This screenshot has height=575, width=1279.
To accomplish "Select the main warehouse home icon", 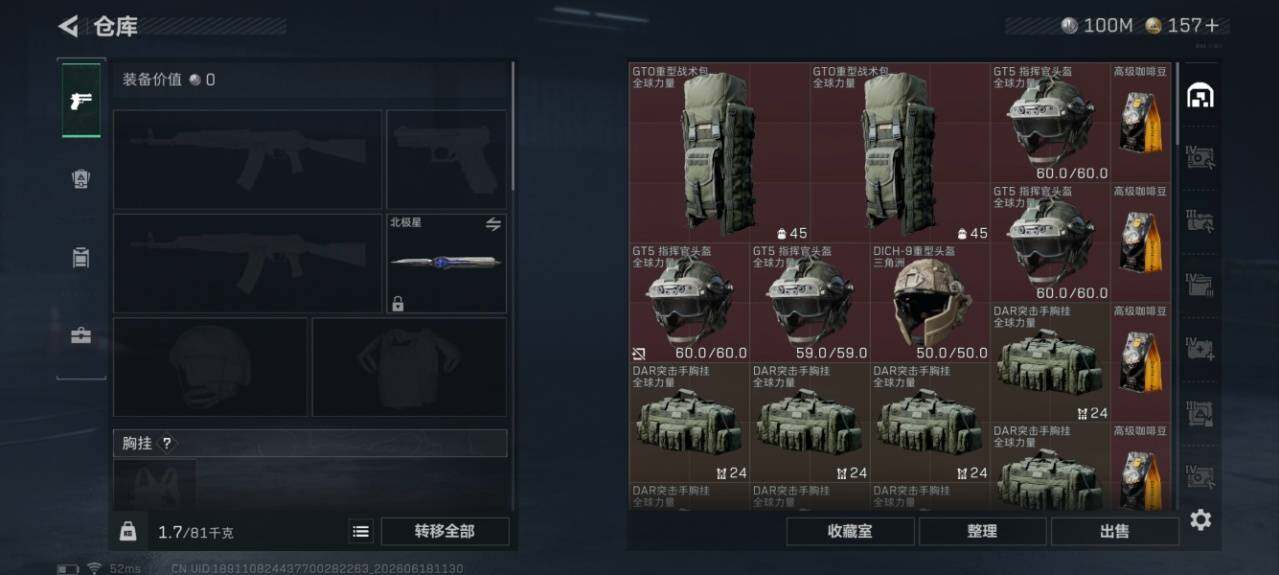I will [x=1200, y=96].
